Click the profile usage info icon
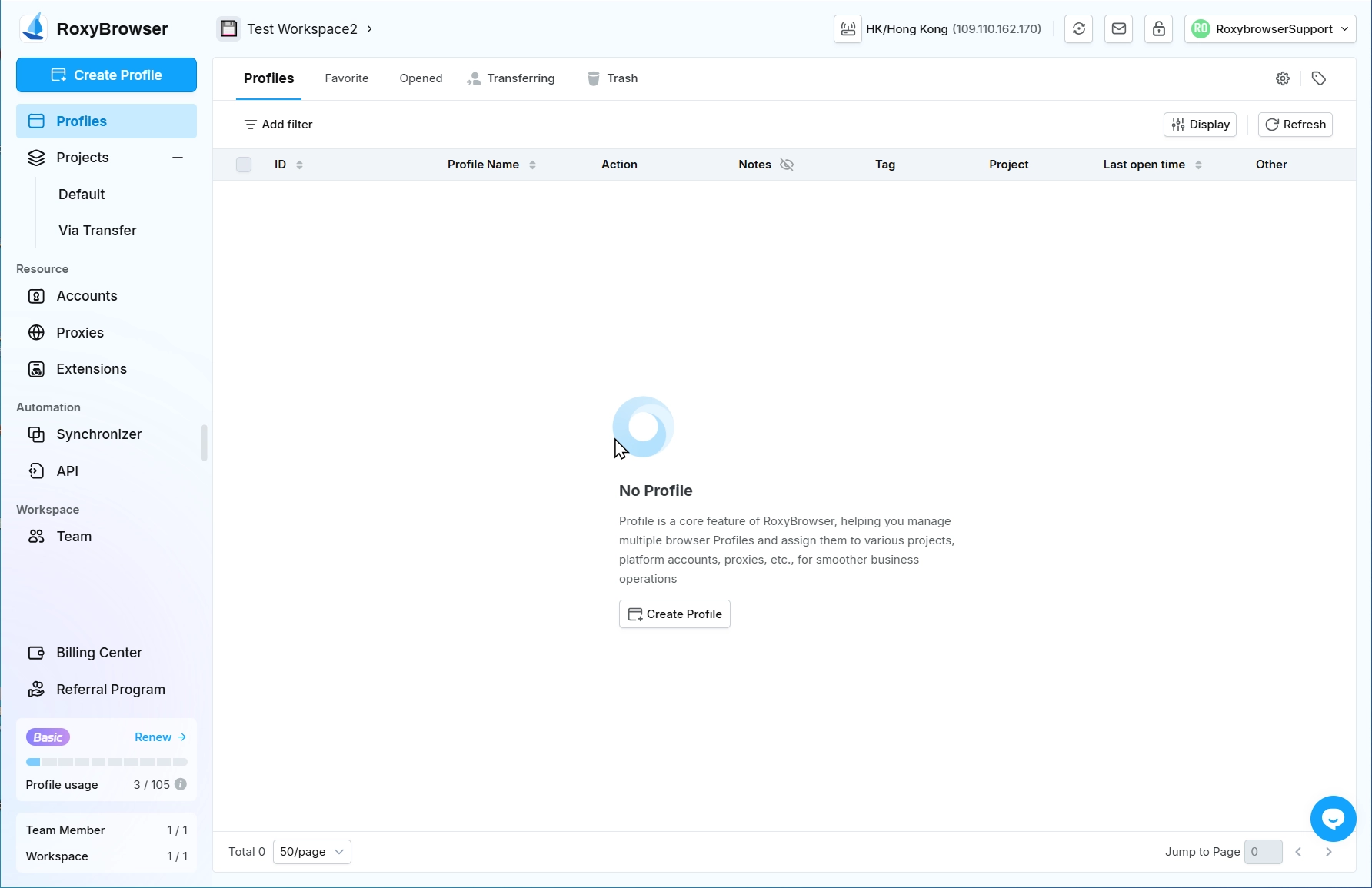The image size is (1372, 888). [181, 784]
